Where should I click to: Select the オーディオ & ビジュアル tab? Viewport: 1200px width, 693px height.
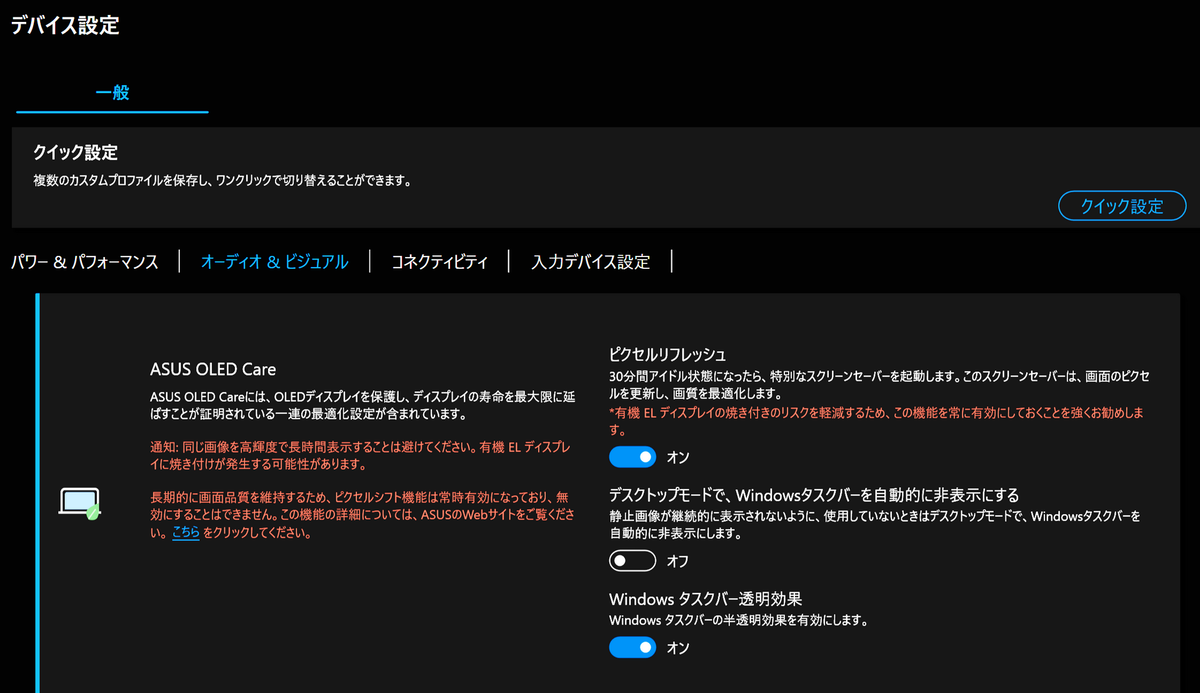click(274, 261)
